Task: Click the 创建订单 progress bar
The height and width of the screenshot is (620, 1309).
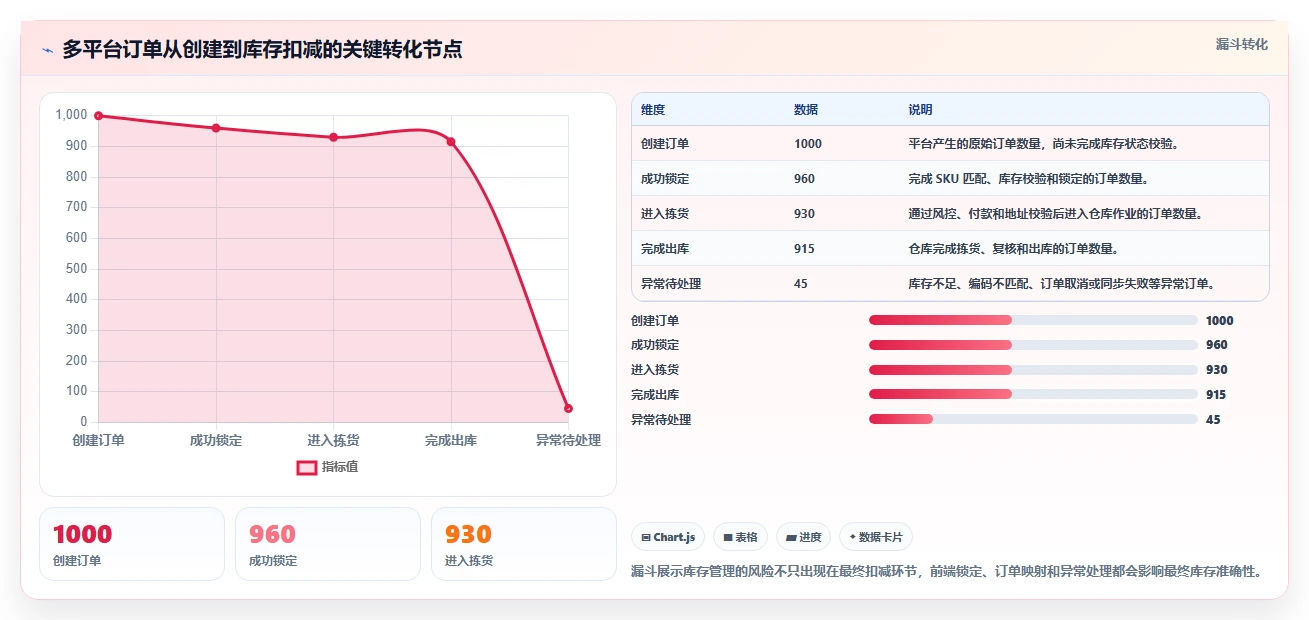Action: (1033, 320)
